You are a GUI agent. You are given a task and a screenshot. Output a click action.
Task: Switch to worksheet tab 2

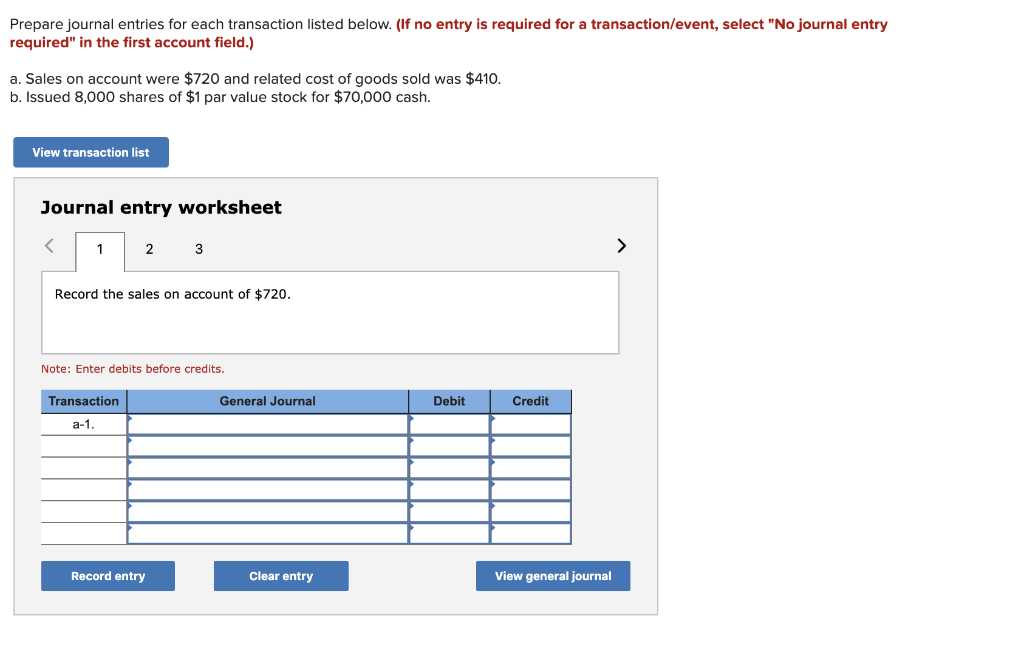click(x=149, y=248)
